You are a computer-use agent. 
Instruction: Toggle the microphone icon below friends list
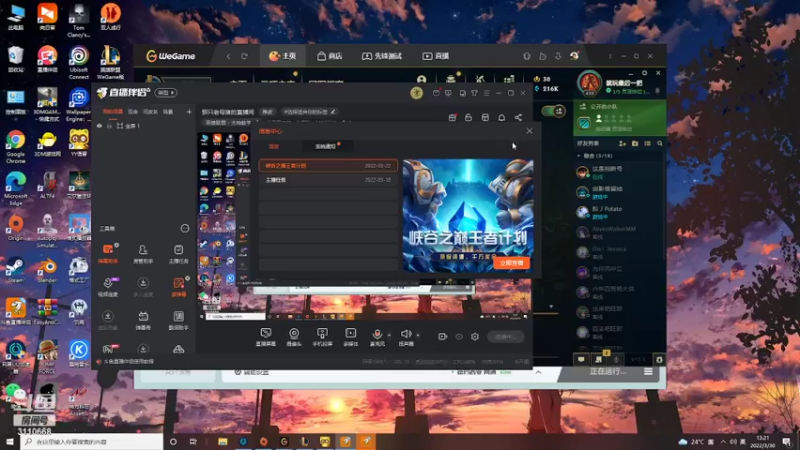[x=616, y=360]
